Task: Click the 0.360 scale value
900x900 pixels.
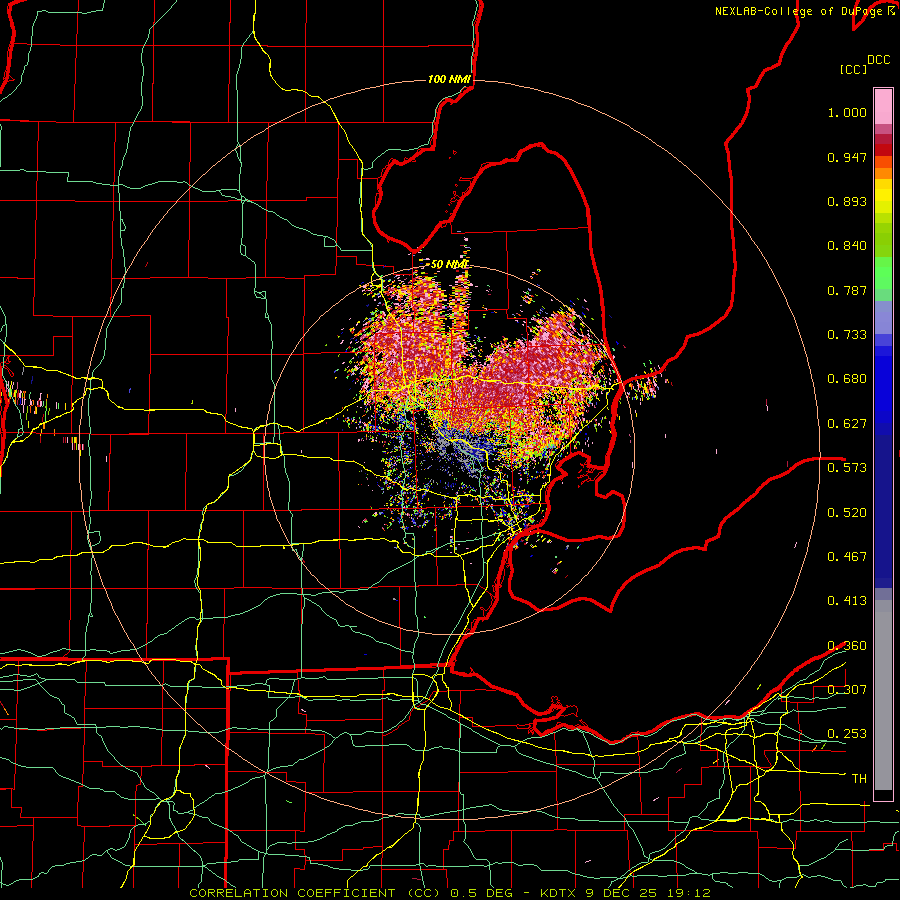Action: (x=847, y=646)
